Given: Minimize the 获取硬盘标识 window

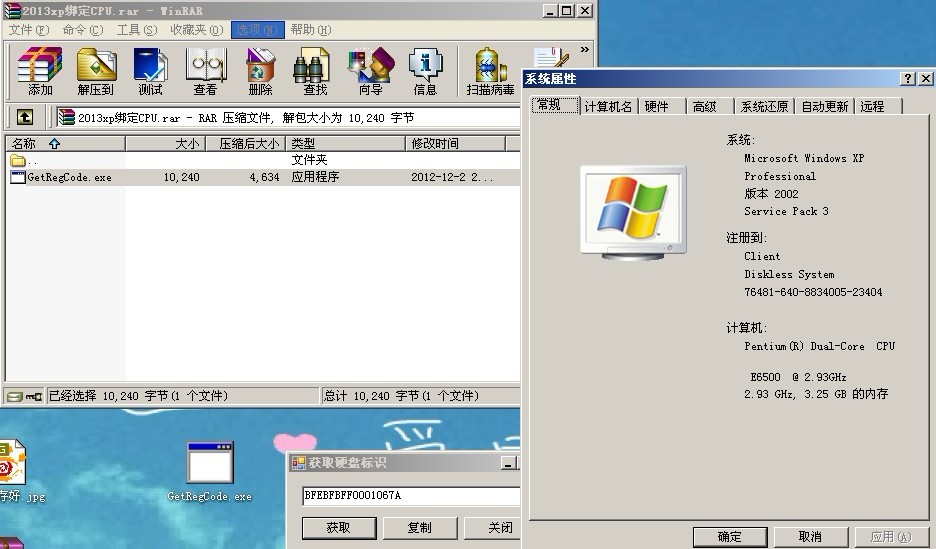Looking at the screenshot, I should coord(509,463).
